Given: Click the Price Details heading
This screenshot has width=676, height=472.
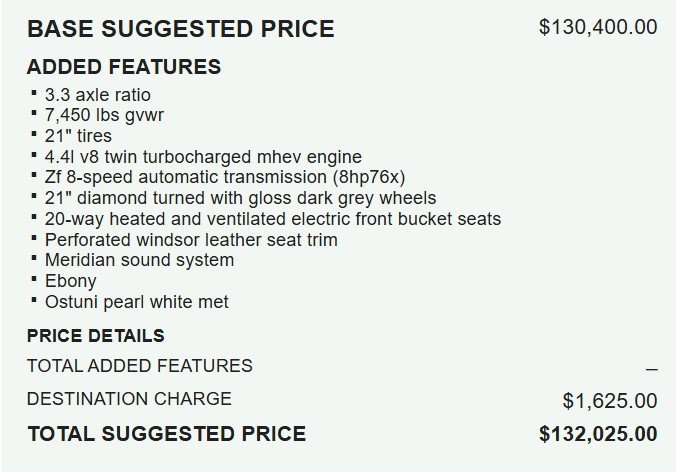Looking at the screenshot, I should (x=96, y=336).
